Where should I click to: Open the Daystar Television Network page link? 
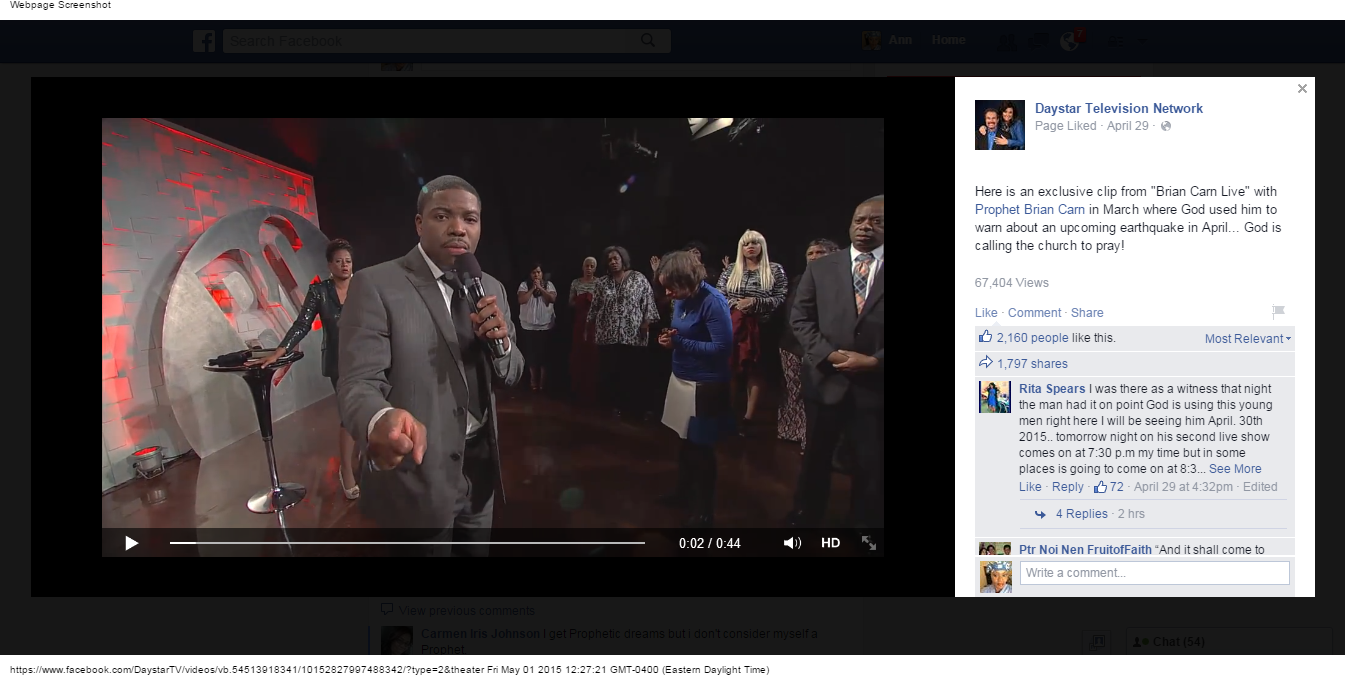[x=1119, y=108]
